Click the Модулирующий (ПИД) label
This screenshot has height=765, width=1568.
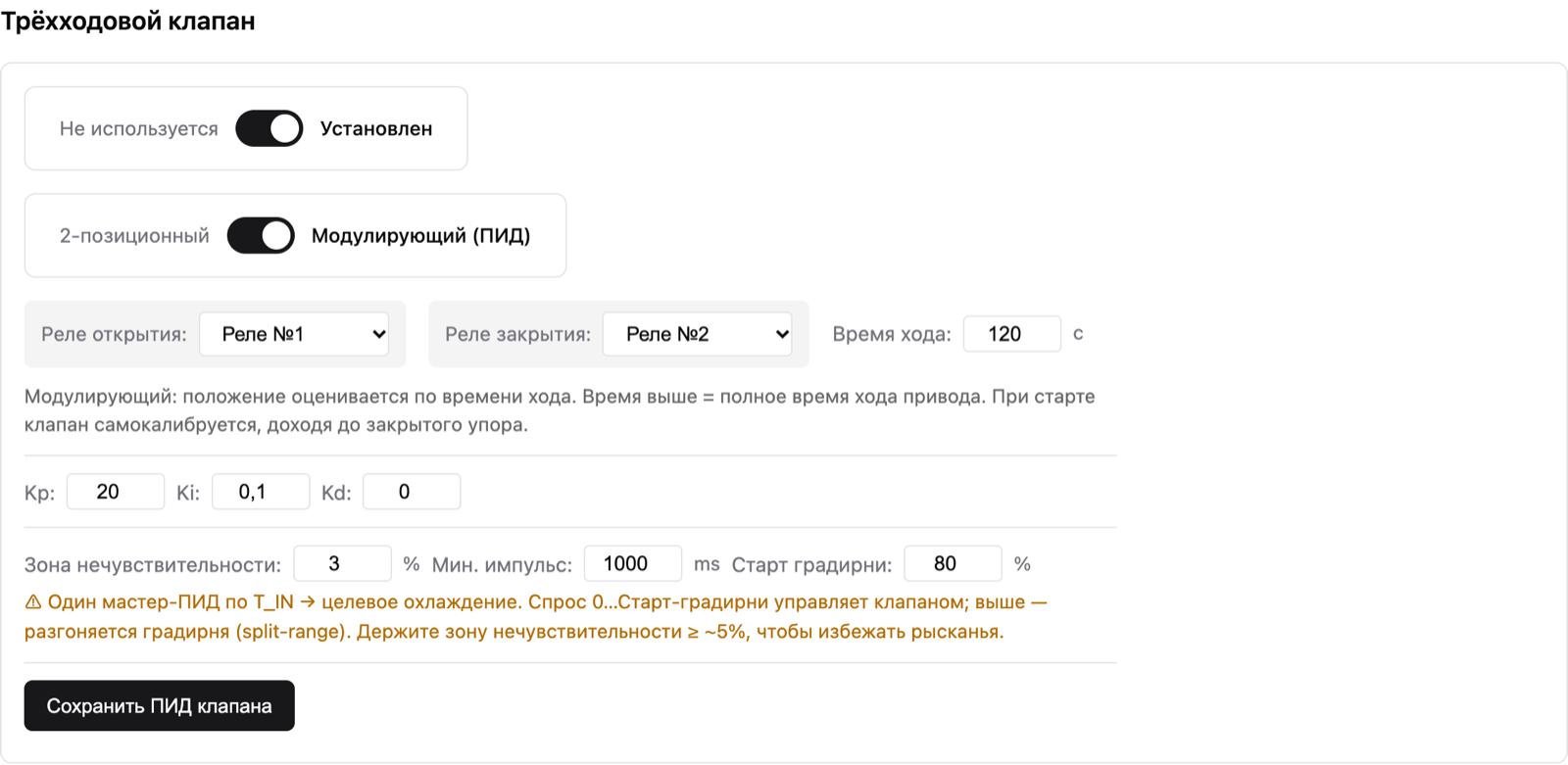point(421,236)
